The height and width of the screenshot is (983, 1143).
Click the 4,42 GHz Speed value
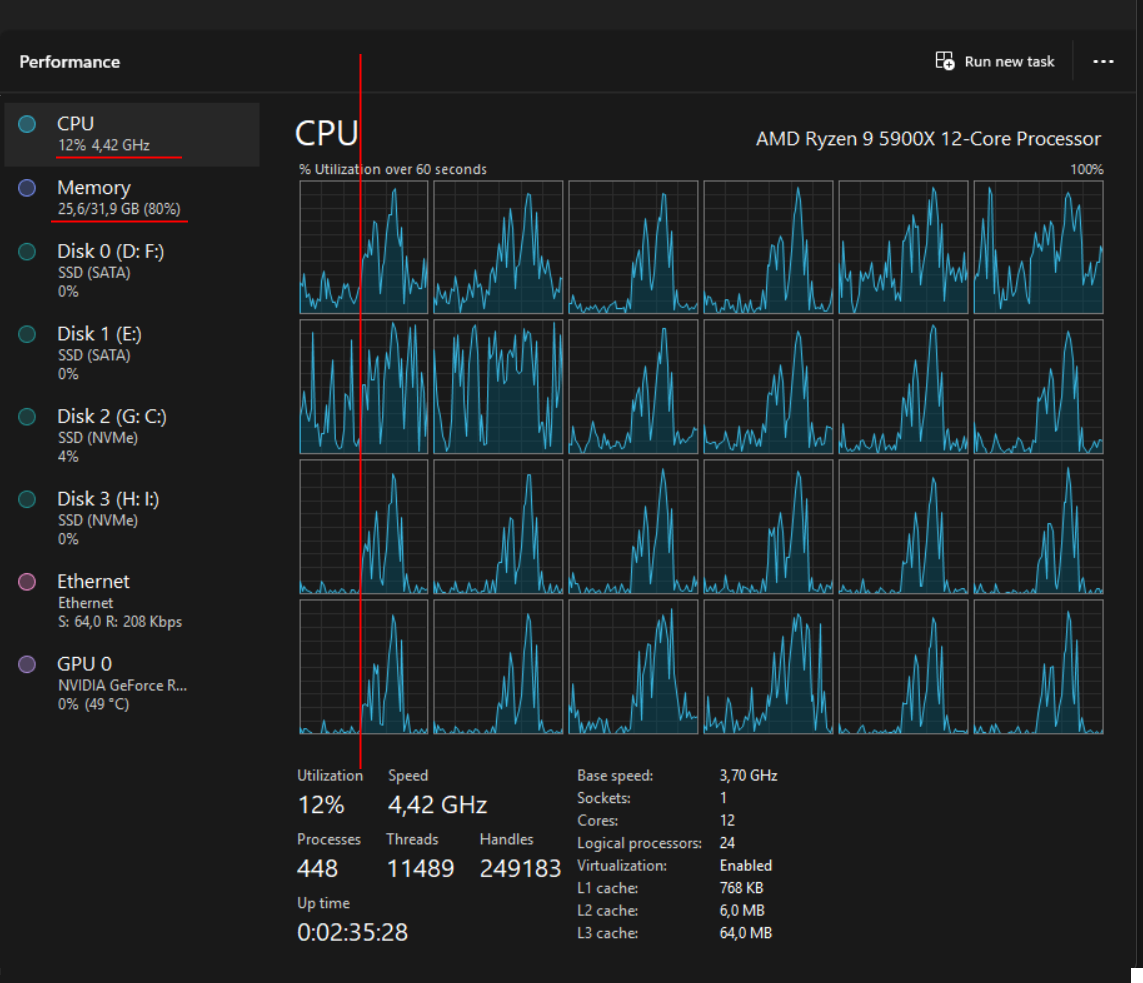(437, 804)
